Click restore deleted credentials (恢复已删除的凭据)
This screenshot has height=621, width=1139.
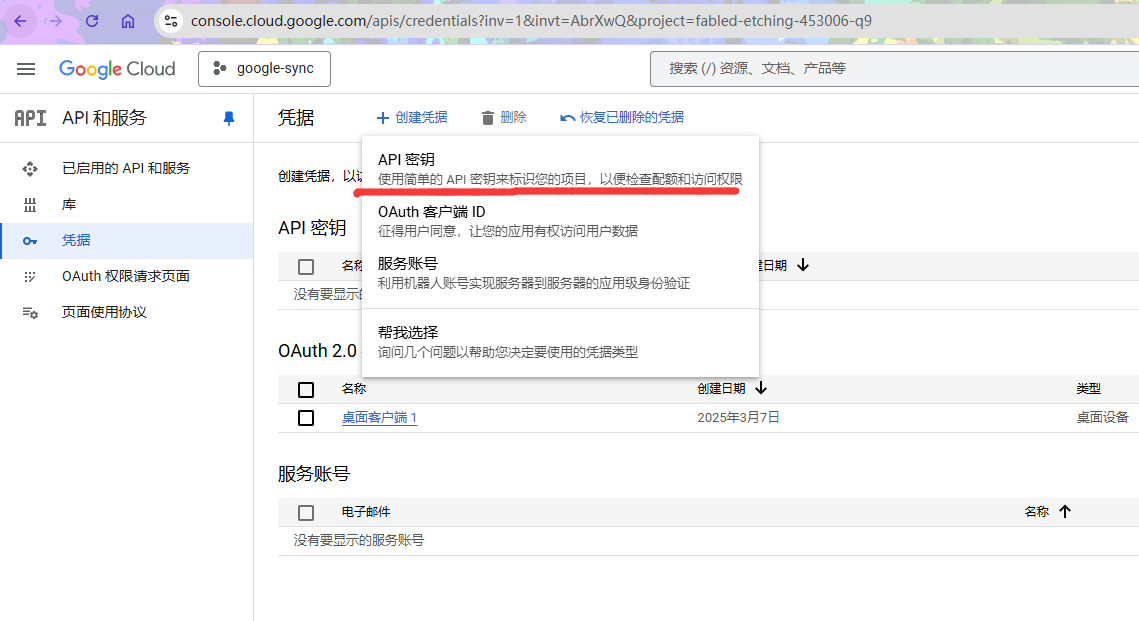click(x=622, y=118)
